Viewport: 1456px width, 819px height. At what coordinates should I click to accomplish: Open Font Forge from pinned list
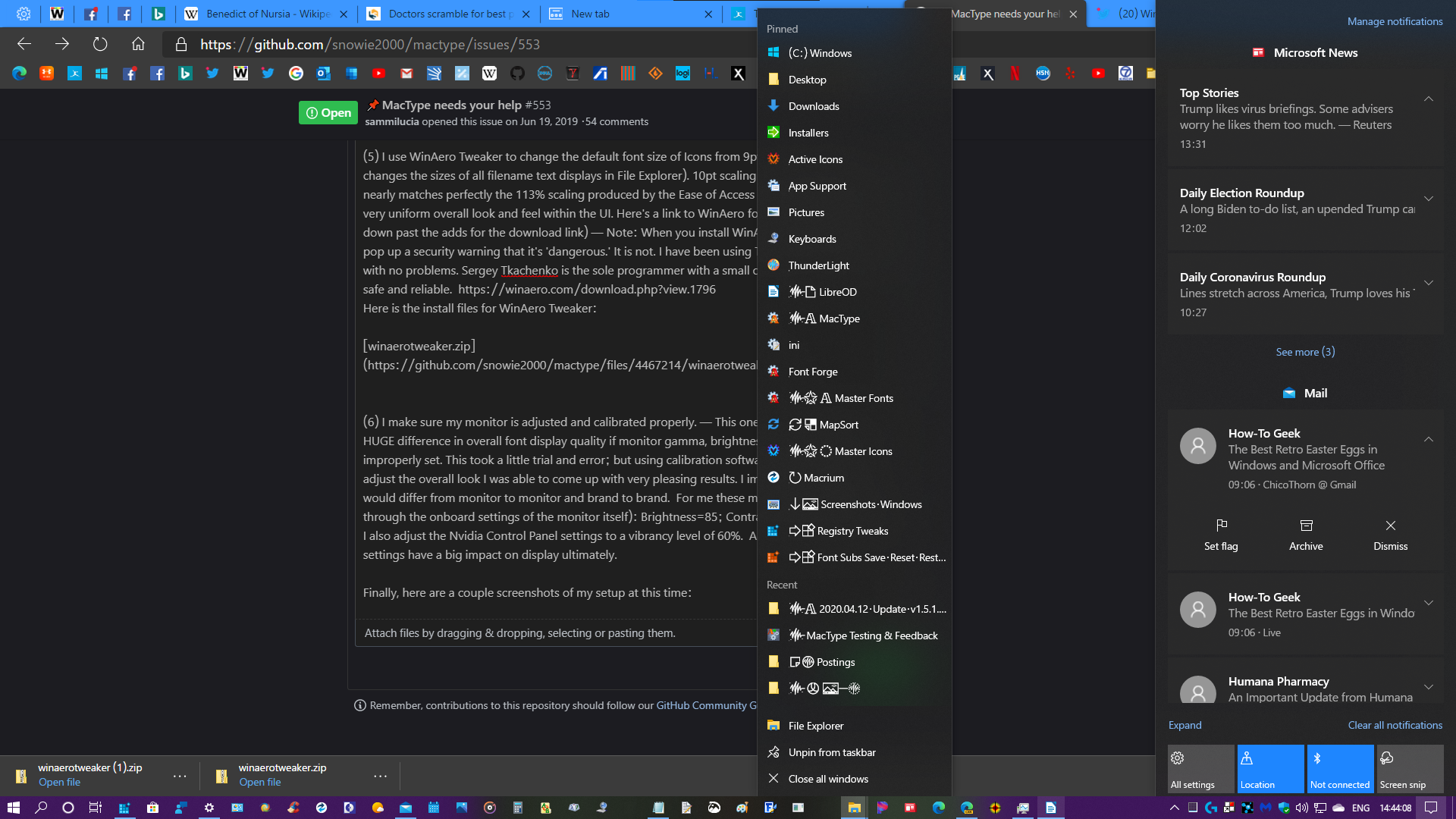[813, 371]
